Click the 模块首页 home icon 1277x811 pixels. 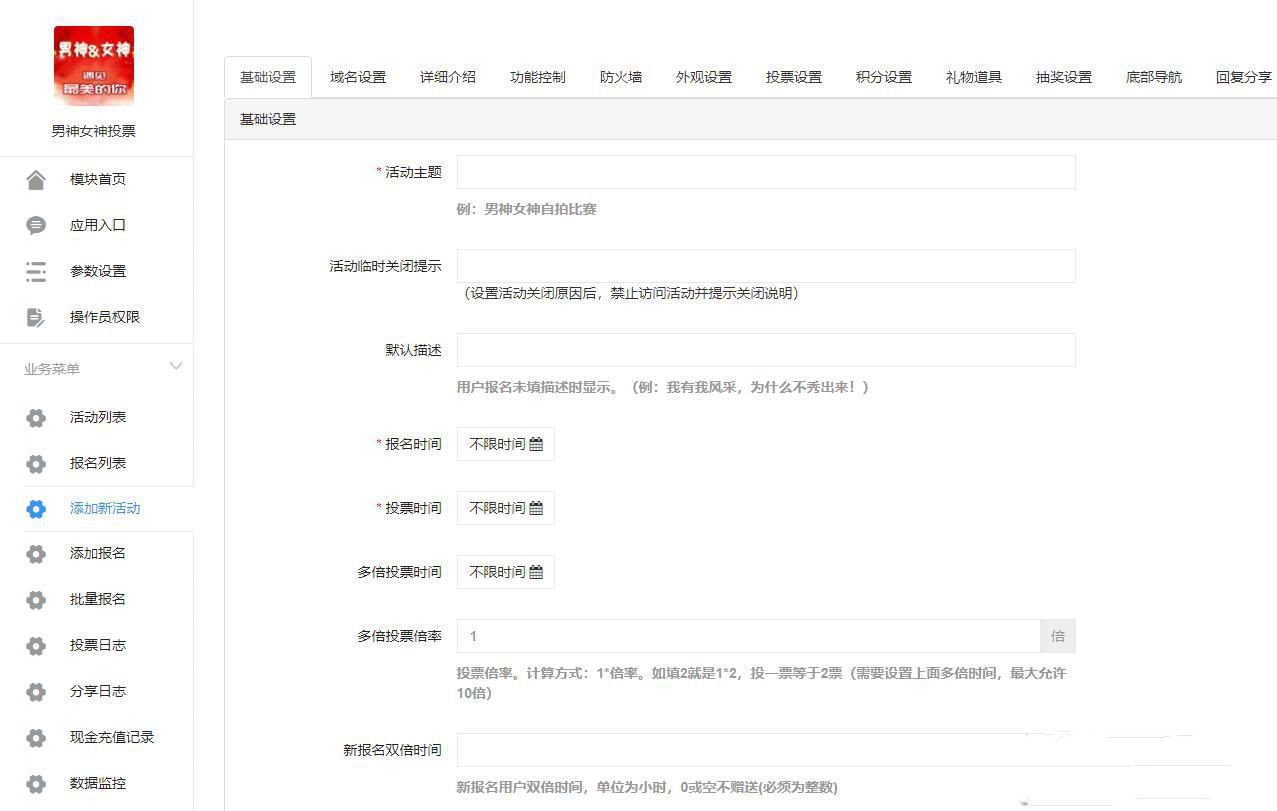tap(36, 179)
